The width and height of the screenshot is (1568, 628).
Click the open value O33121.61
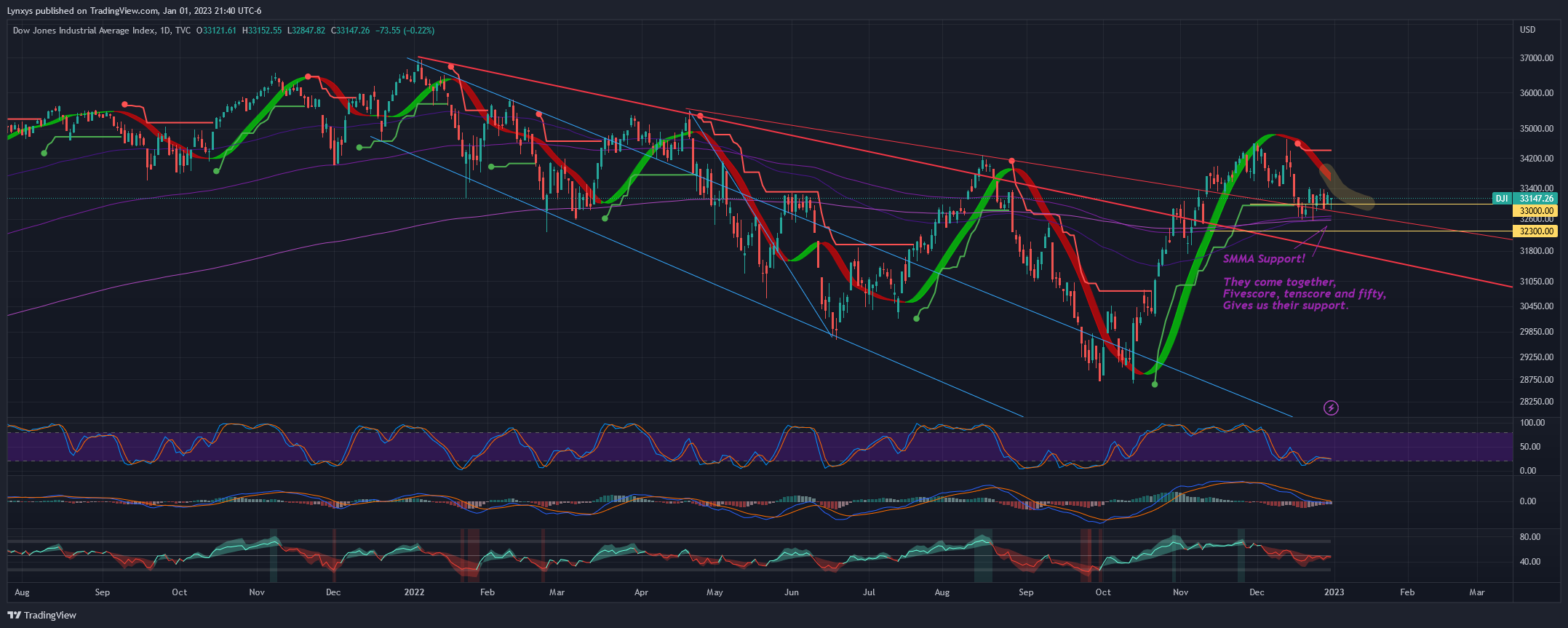pyautogui.click(x=217, y=31)
